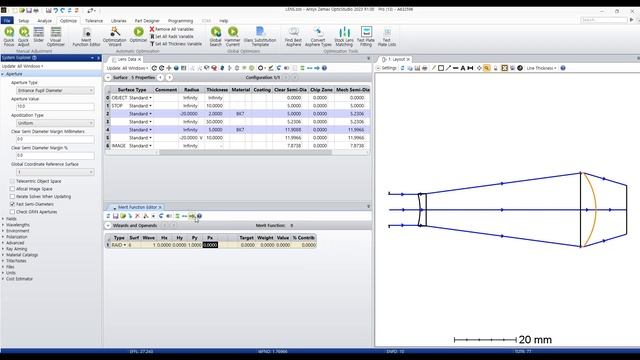The image size is (640, 360).
Task: Open Layout Settings button
Action: [387, 68]
